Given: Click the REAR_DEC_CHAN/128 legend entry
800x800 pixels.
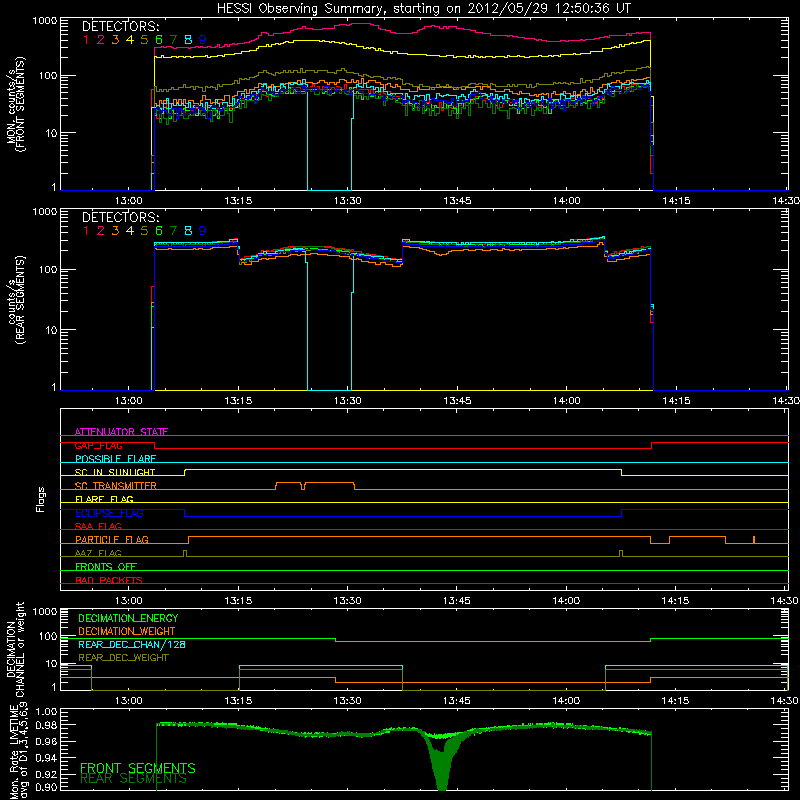Looking at the screenshot, I should tap(132, 644).
